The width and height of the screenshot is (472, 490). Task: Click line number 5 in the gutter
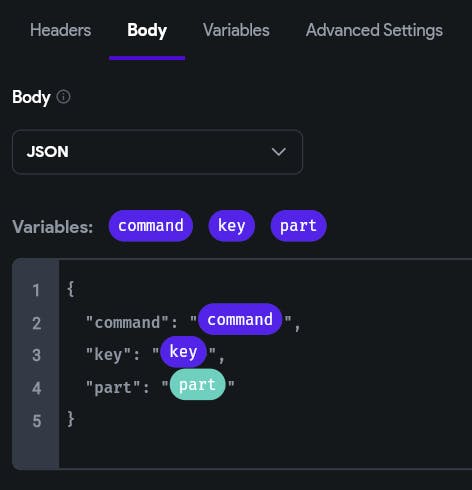[x=37, y=421]
